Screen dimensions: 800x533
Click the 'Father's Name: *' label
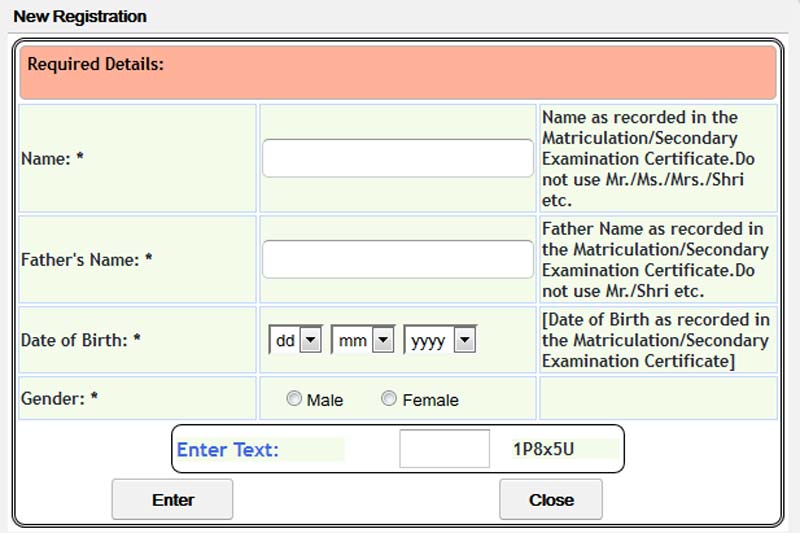(87, 259)
